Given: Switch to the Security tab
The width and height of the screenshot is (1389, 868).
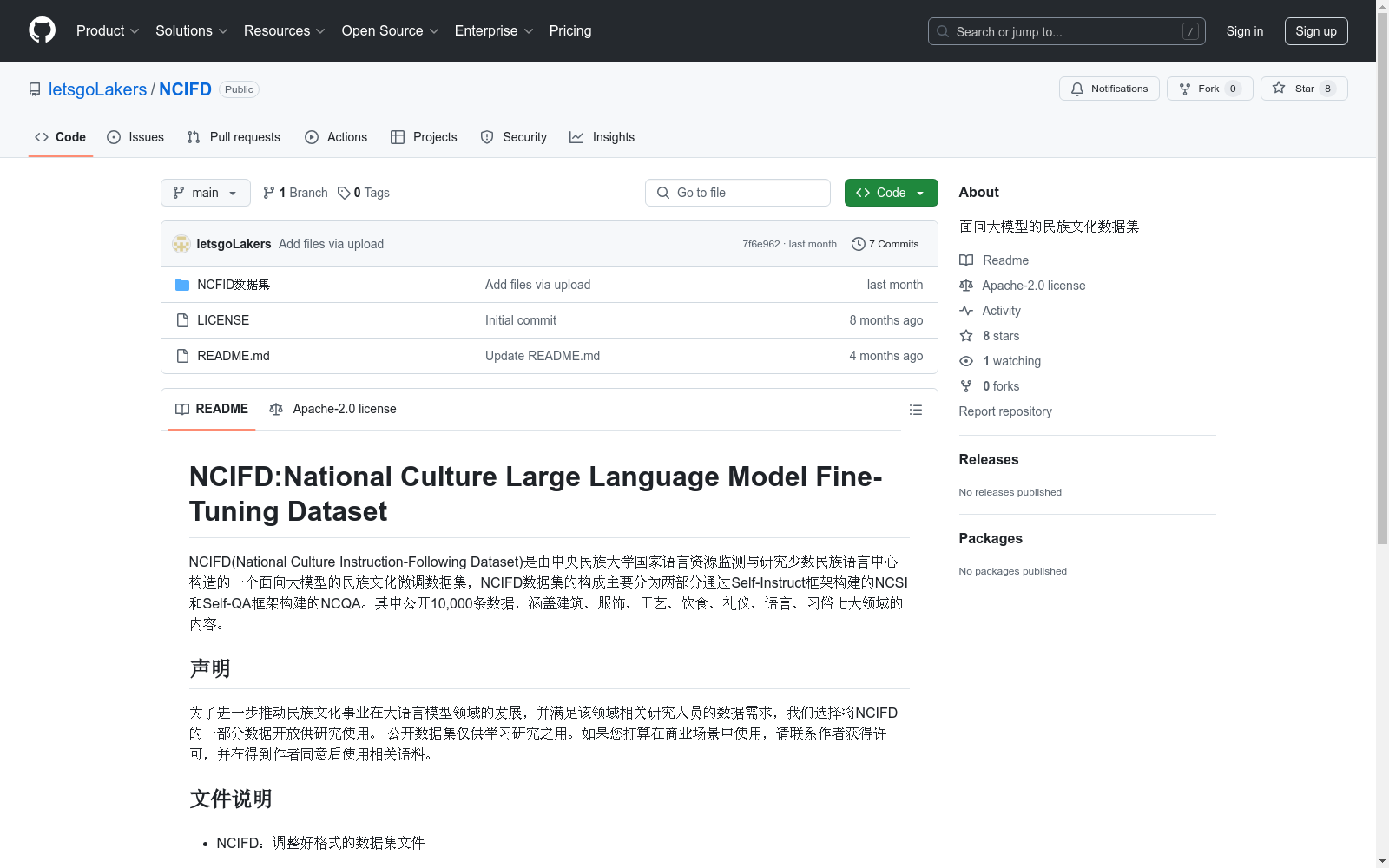Looking at the screenshot, I should click(x=514, y=137).
